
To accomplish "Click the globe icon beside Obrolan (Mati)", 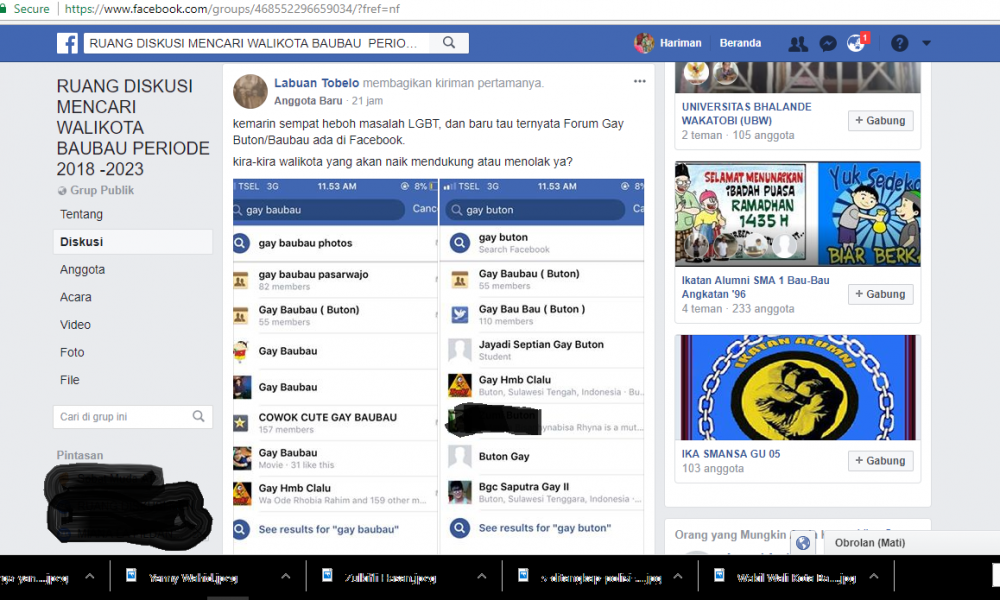I will (x=803, y=543).
